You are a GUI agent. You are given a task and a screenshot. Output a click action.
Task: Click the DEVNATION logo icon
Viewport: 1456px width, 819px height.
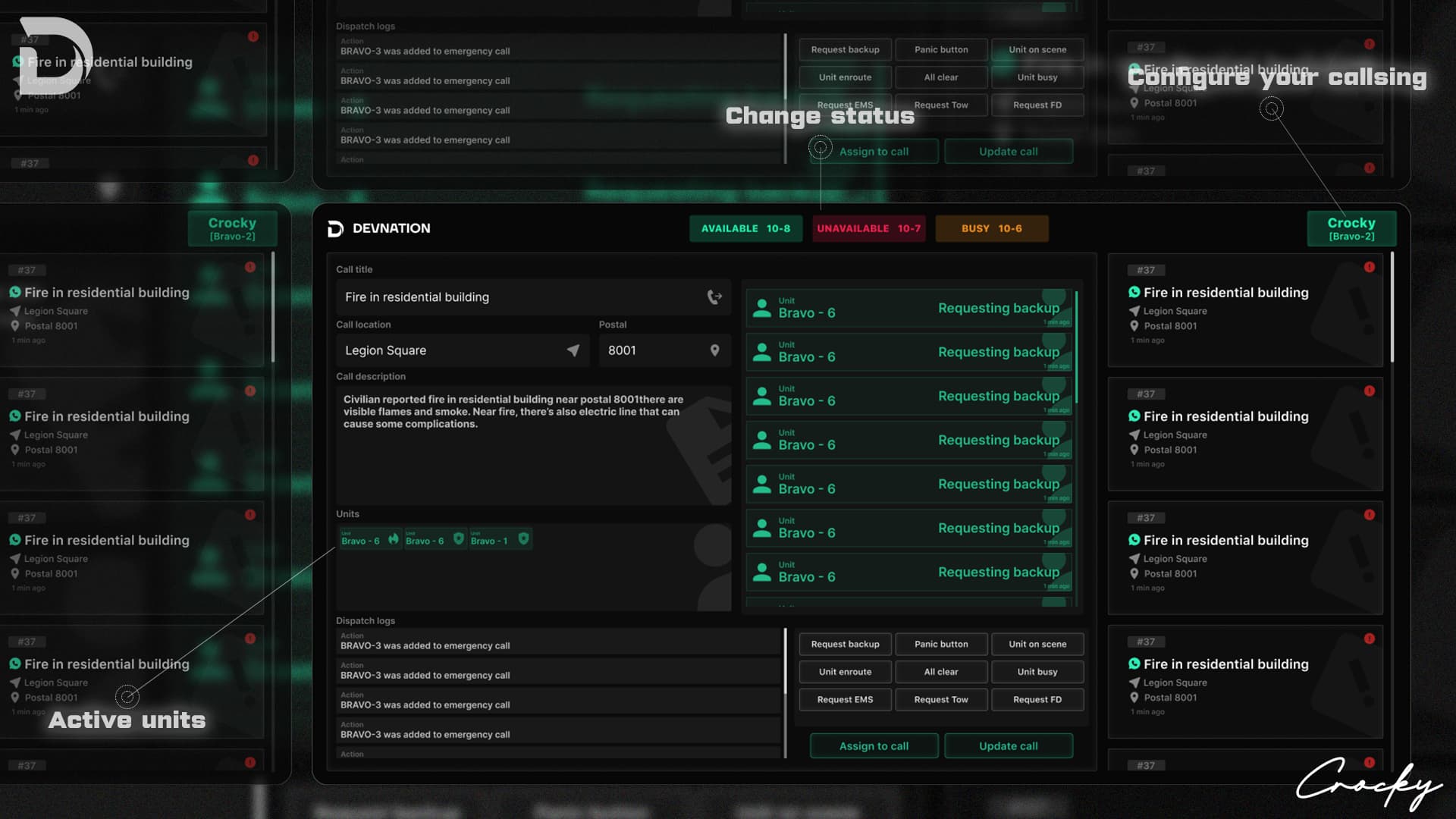[x=335, y=229]
